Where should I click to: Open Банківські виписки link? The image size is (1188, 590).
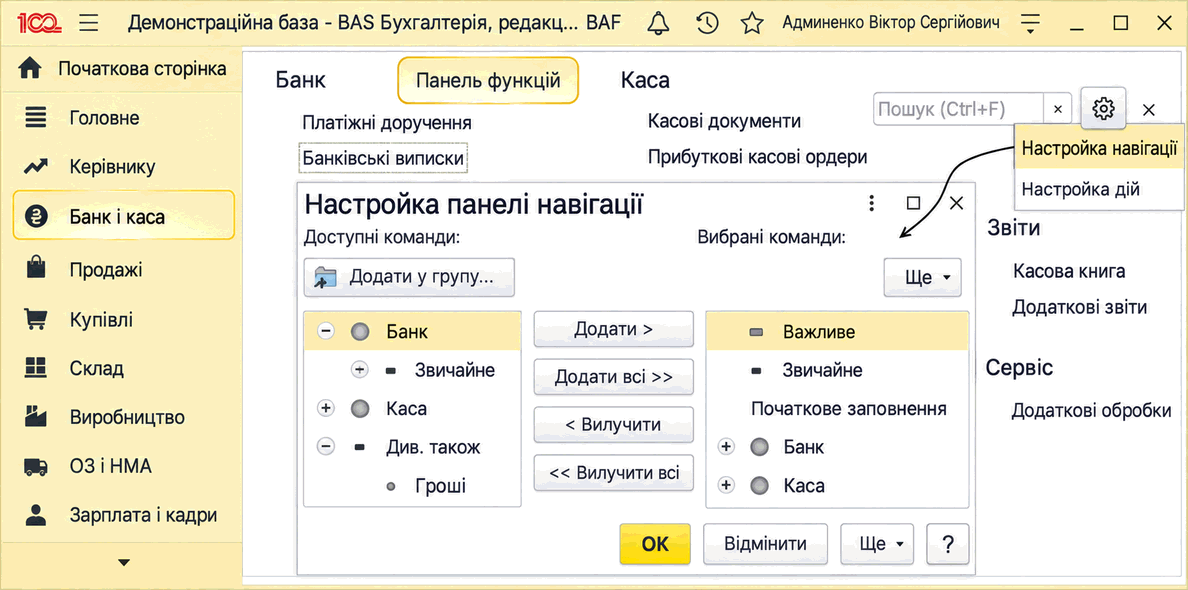pos(383,158)
